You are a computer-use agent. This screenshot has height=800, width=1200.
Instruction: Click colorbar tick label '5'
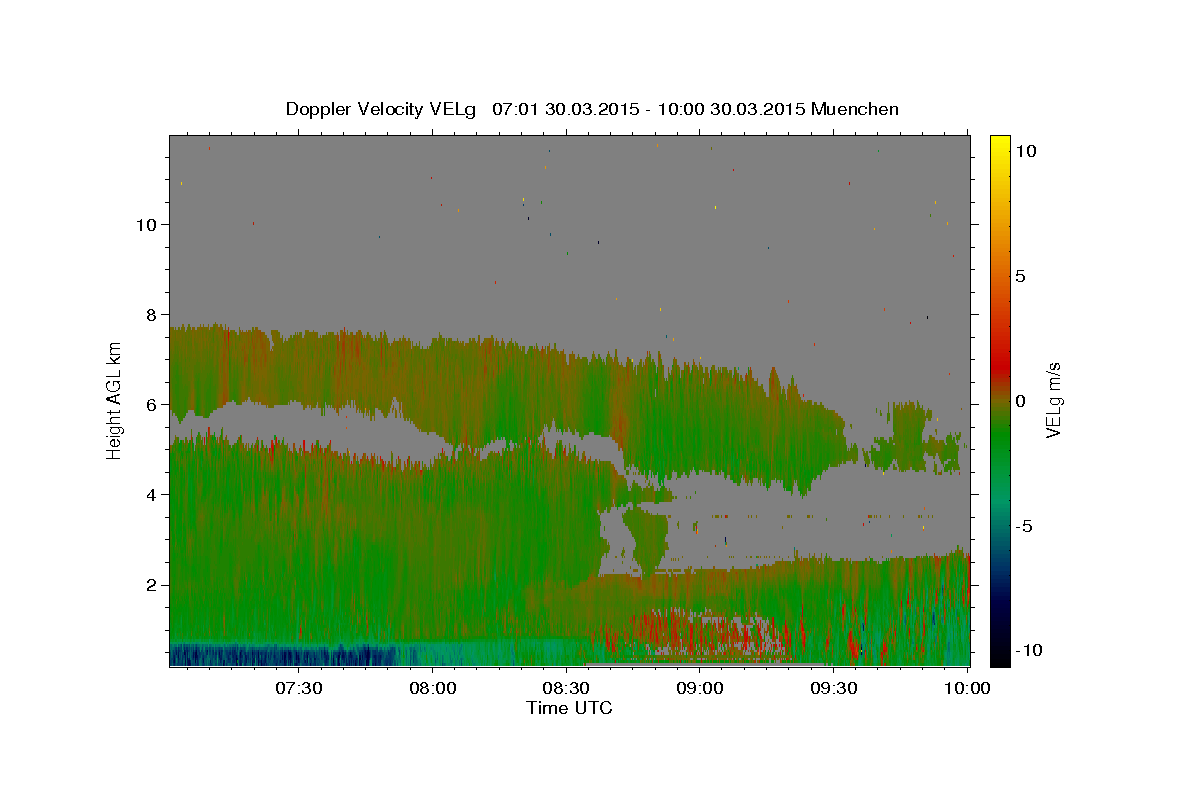tap(1020, 276)
